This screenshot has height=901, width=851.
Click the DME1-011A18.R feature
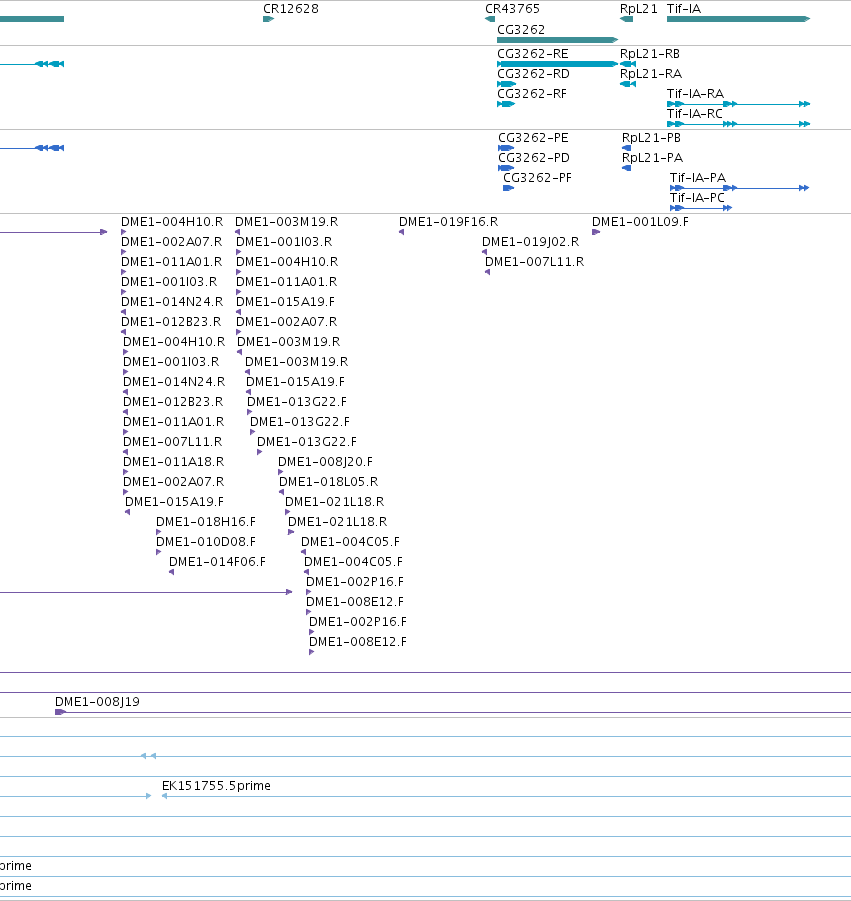(x=126, y=472)
